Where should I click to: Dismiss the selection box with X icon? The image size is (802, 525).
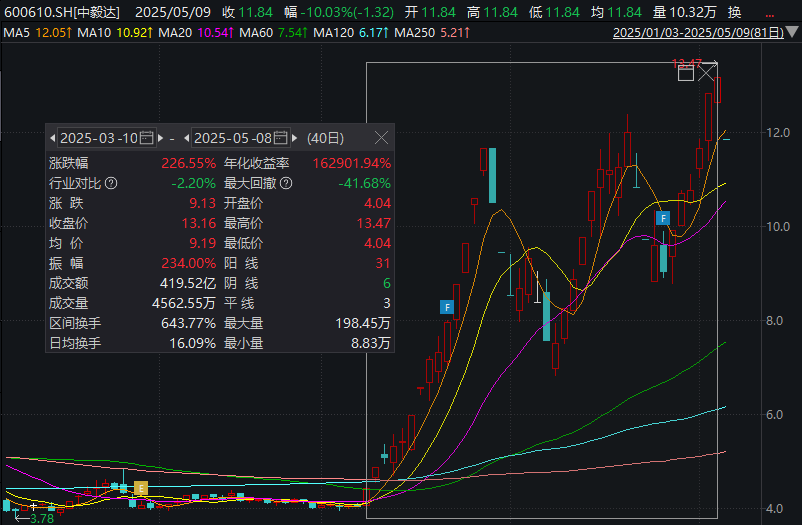coord(706,73)
